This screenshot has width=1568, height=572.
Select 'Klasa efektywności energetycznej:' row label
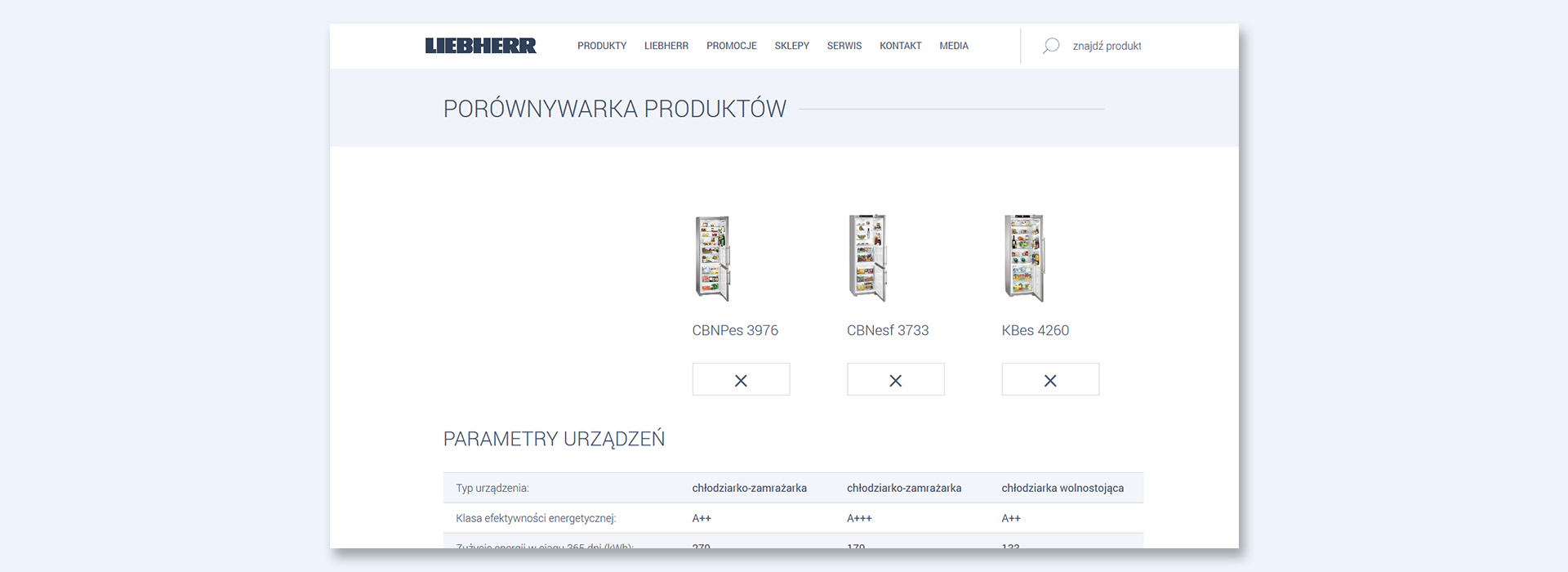point(536,518)
